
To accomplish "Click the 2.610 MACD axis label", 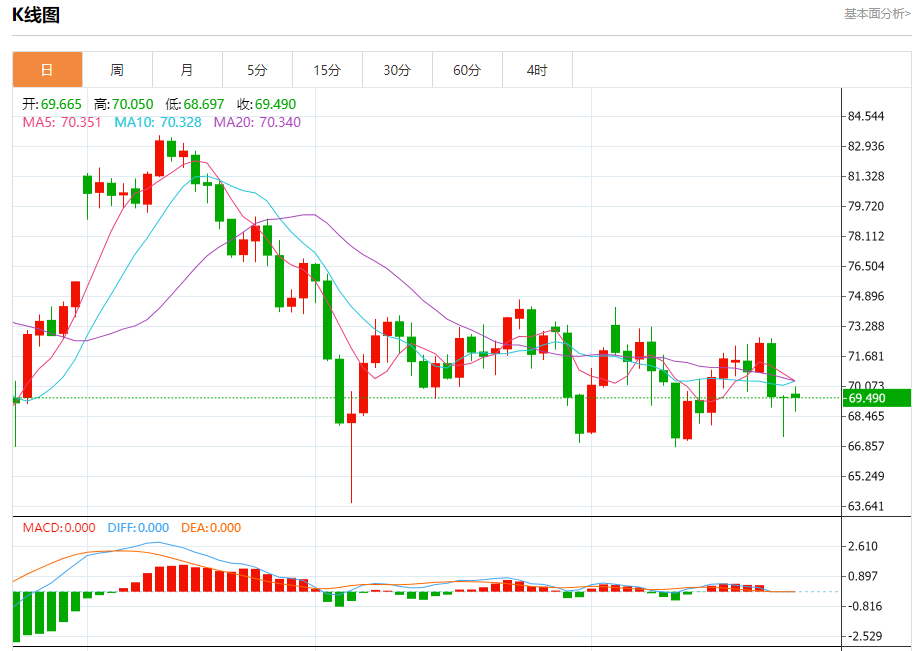I will click(863, 547).
